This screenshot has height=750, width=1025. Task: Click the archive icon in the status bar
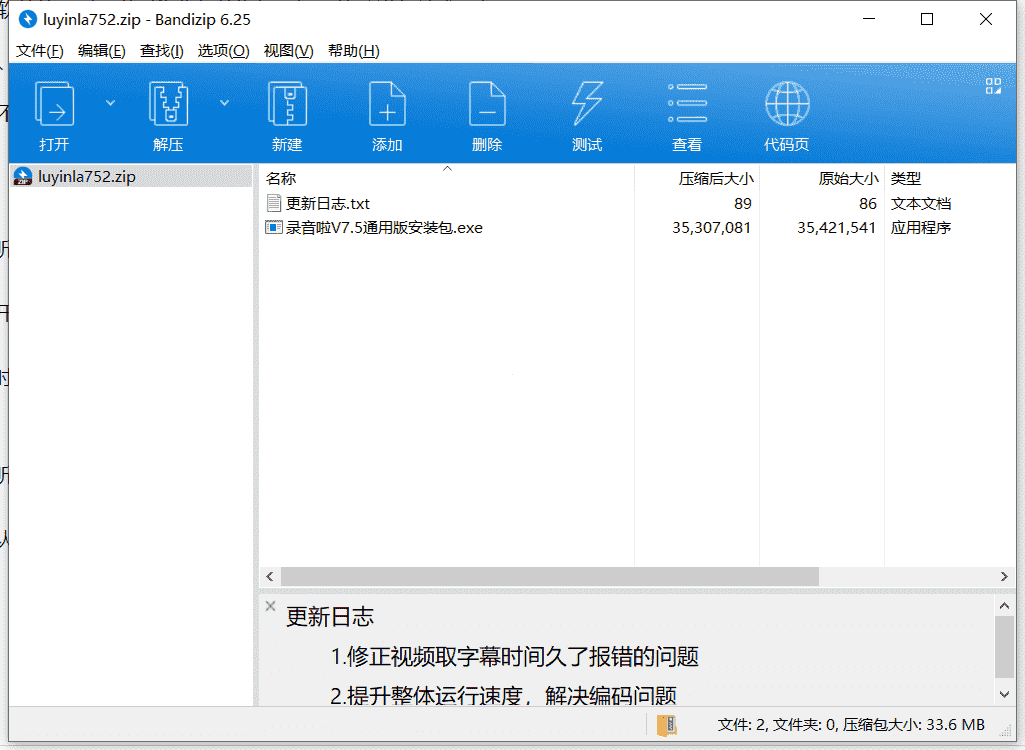(x=666, y=725)
